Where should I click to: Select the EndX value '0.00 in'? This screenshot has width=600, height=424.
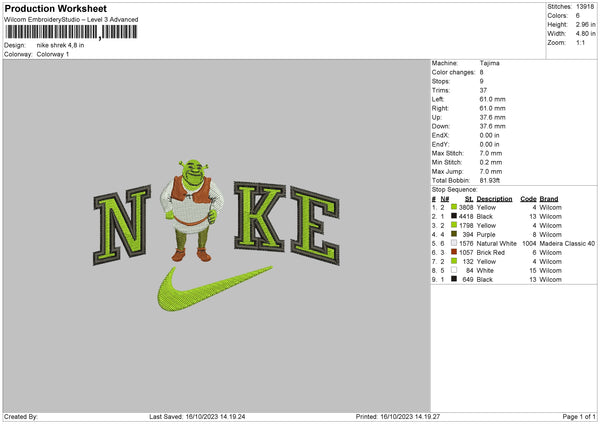(x=489, y=135)
